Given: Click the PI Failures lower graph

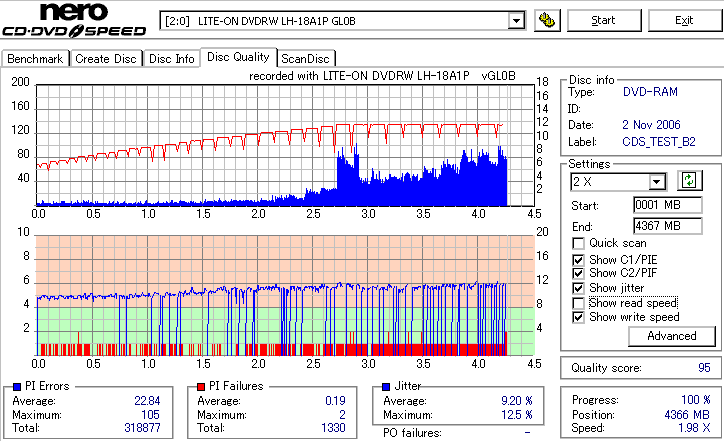Looking at the screenshot, I should pyautogui.click(x=285, y=296).
